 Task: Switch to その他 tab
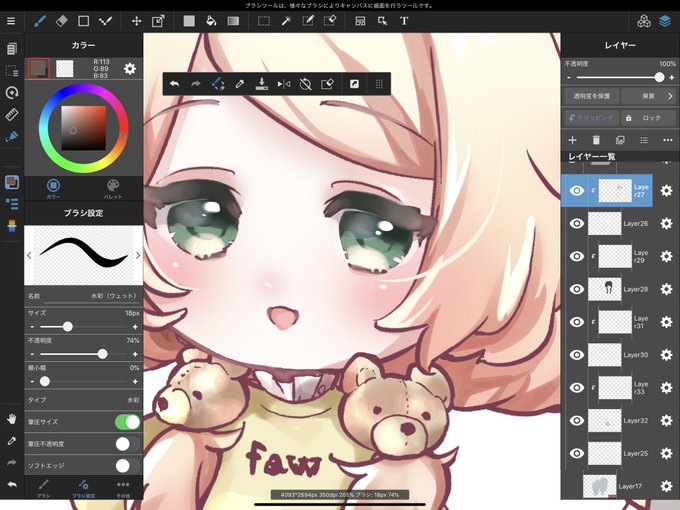click(123, 488)
